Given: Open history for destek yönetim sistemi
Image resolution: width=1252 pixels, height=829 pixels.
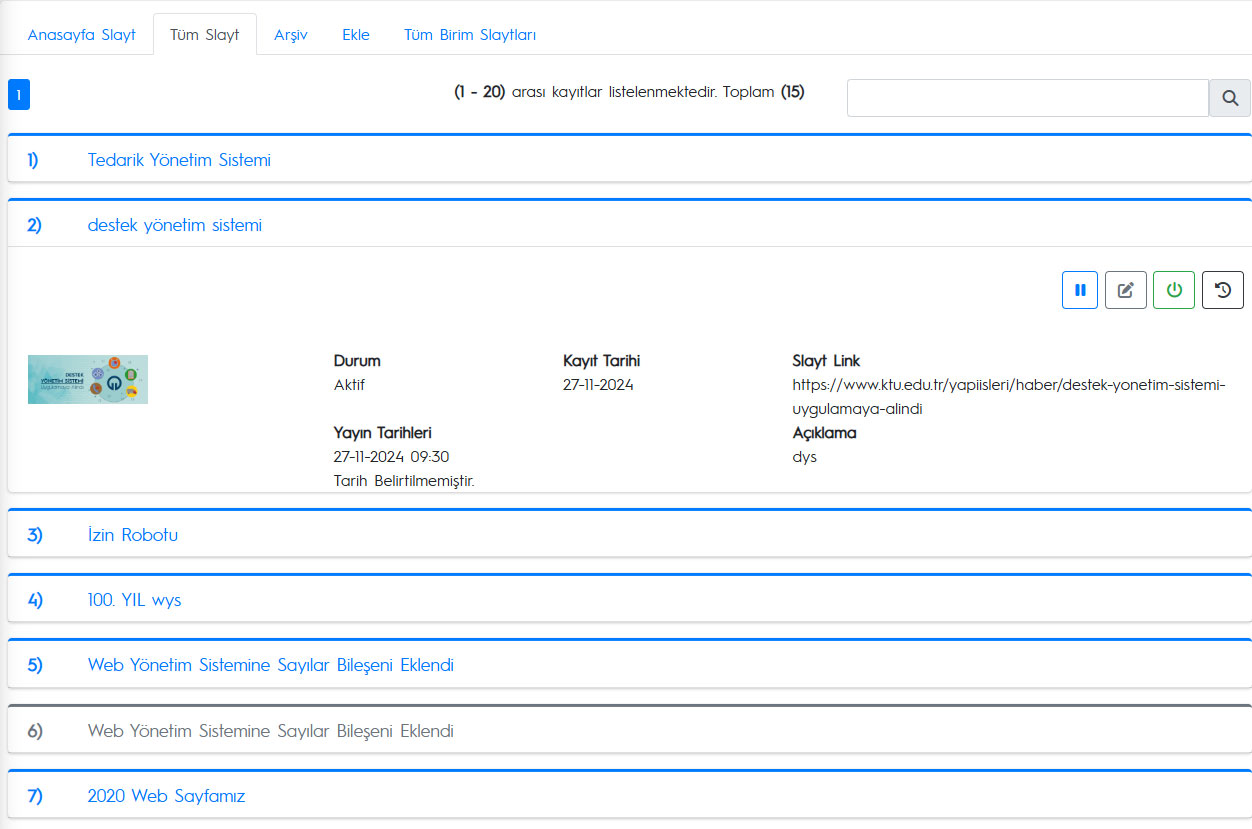Looking at the screenshot, I should [x=1222, y=290].
